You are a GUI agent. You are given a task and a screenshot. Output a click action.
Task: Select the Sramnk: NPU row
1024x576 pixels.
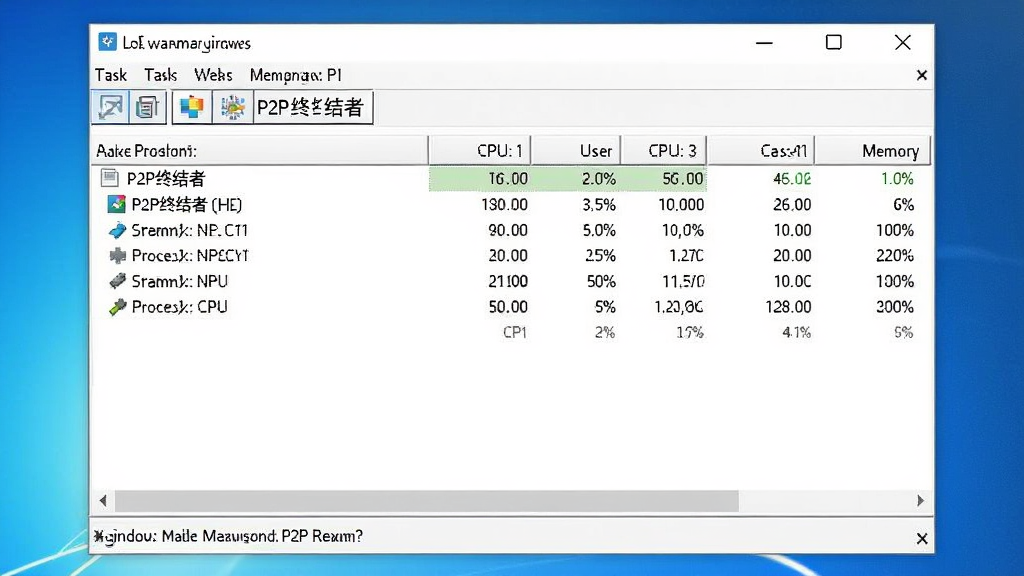click(511, 281)
